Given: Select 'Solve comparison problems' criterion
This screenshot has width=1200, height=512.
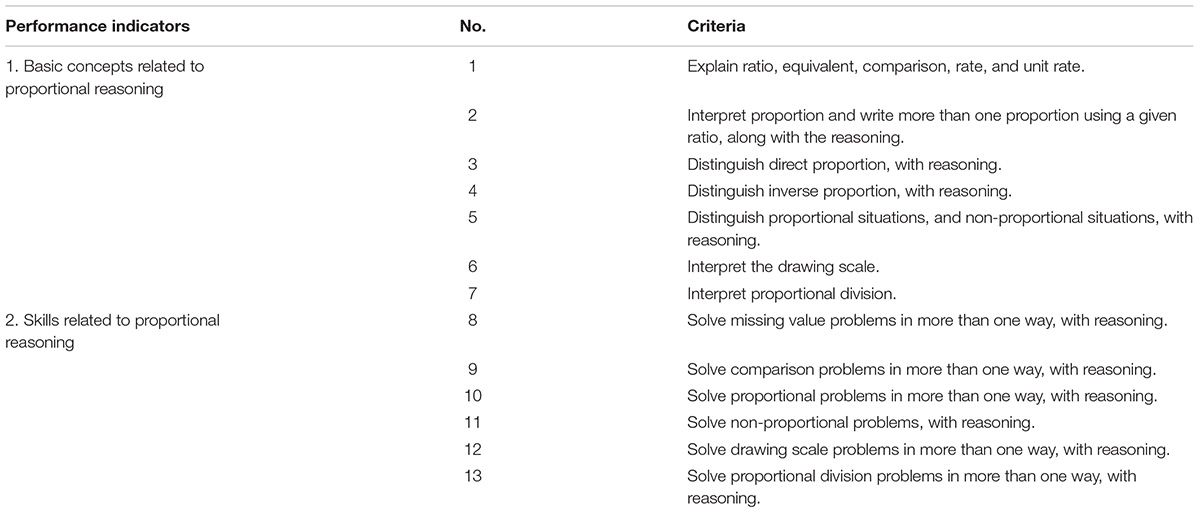Looking at the screenshot, I should [x=921, y=370].
